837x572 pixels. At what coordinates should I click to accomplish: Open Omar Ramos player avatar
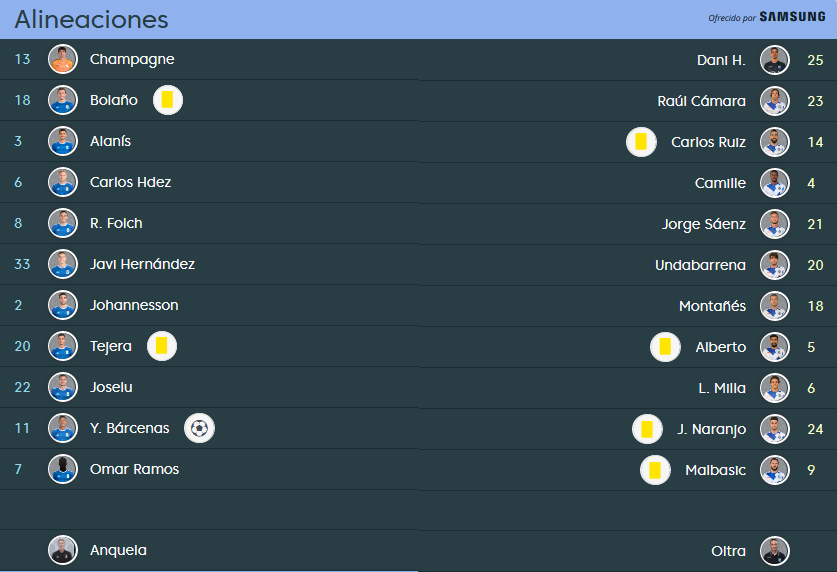coord(63,468)
